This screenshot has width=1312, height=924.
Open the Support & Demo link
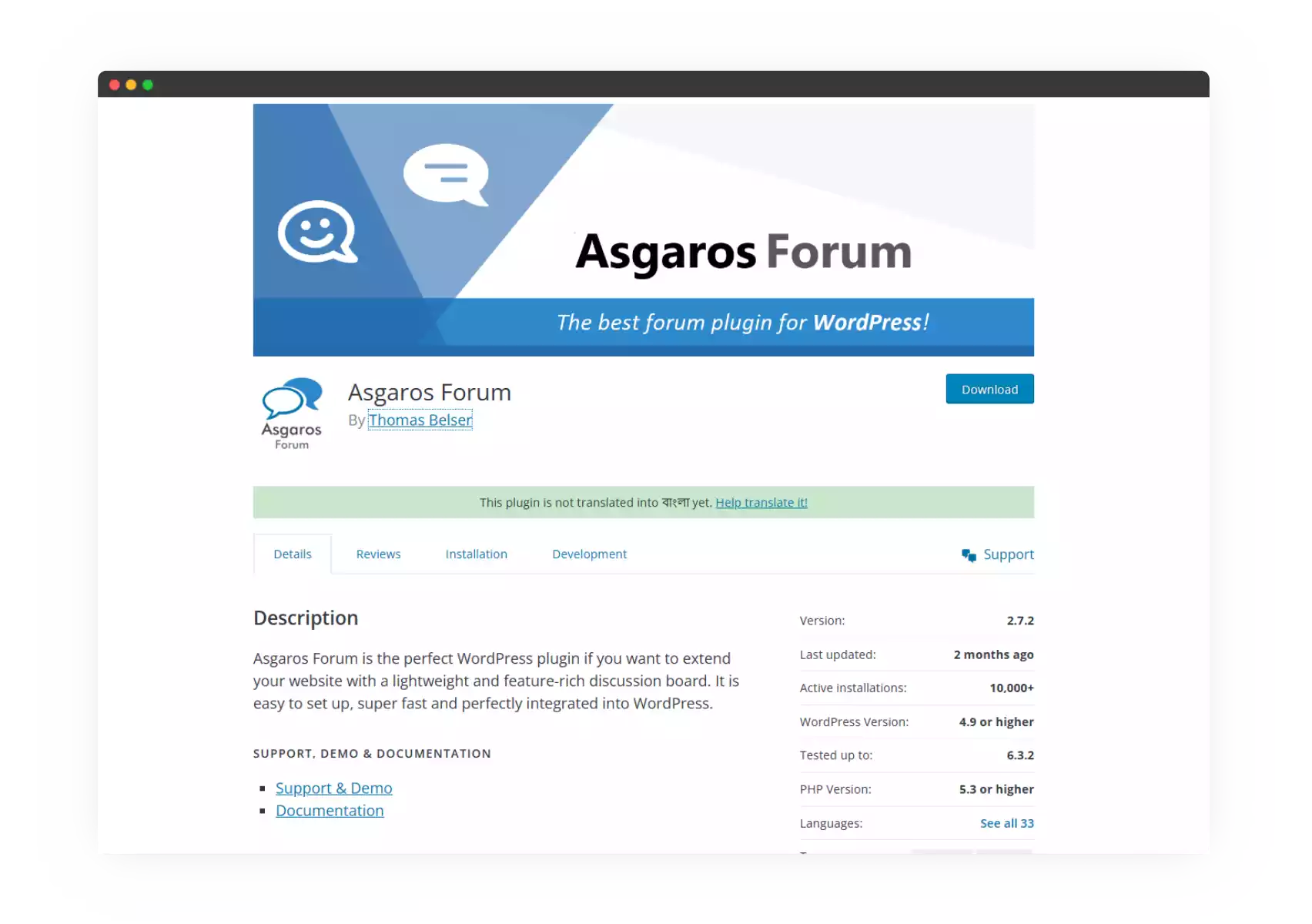[x=333, y=788]
